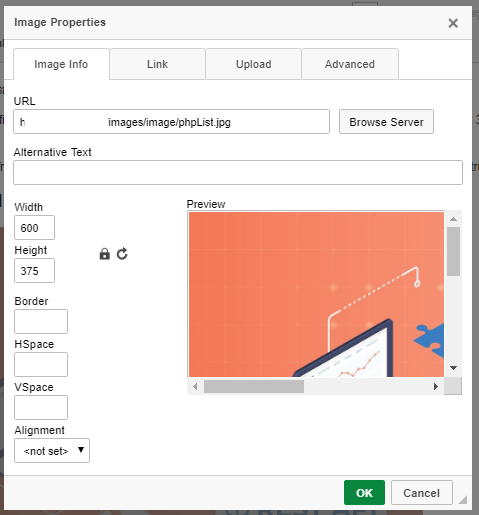Select the Height field showing 375
The image size is (479, 515).
[34, 271]
